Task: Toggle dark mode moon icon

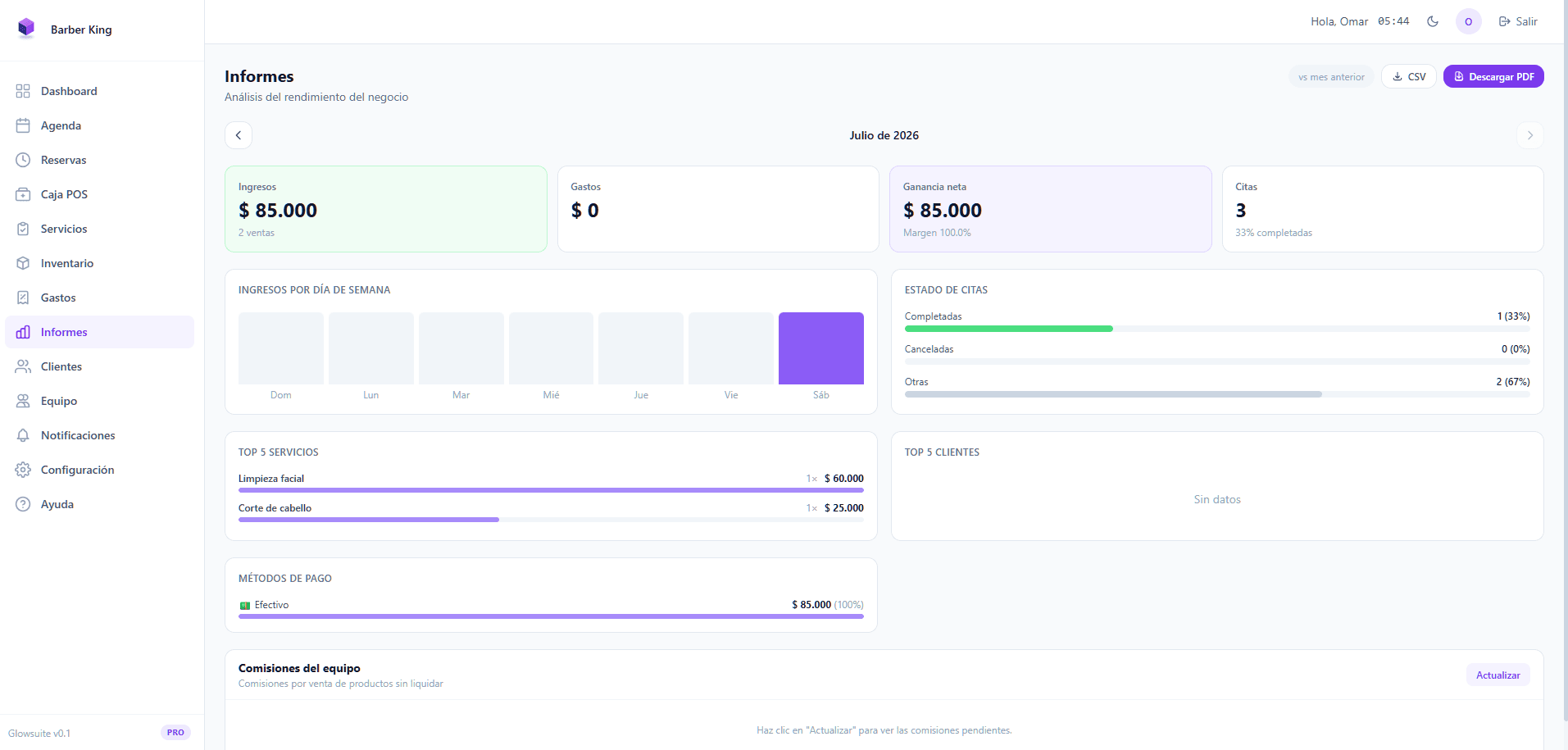Action: point(1433,21)
